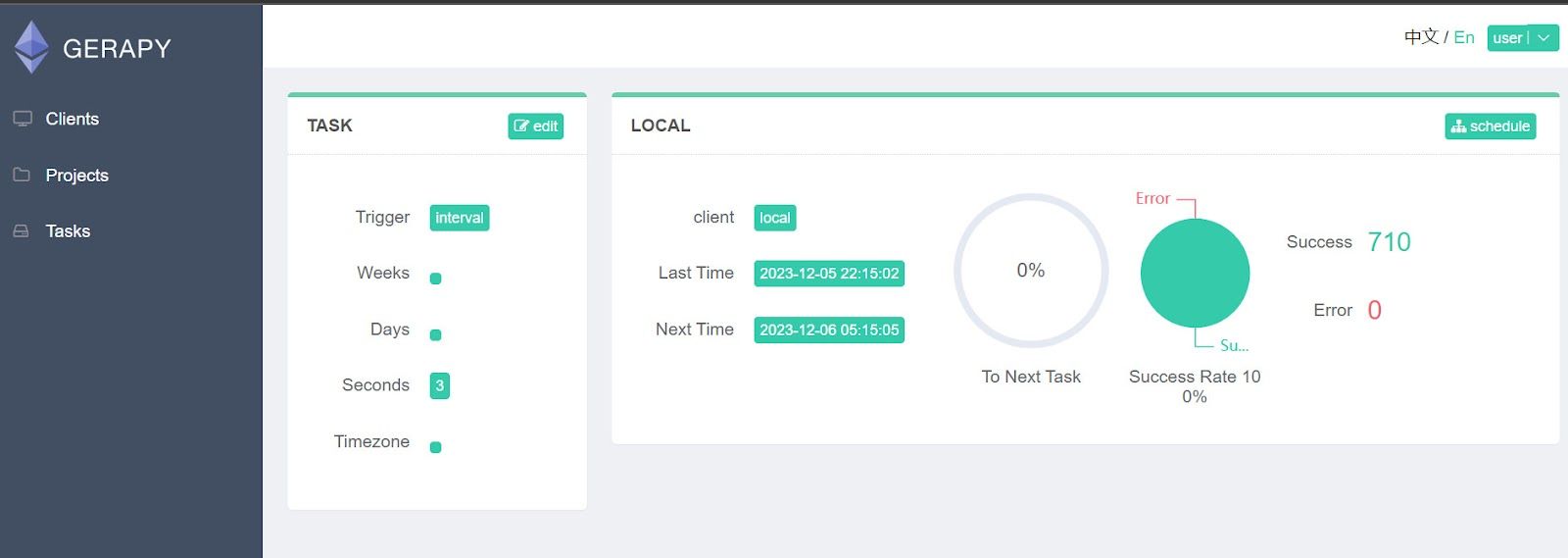Screen dimensions: 1568x558
Task: Click the Success count 710
Action: (x=1389, y=242)
